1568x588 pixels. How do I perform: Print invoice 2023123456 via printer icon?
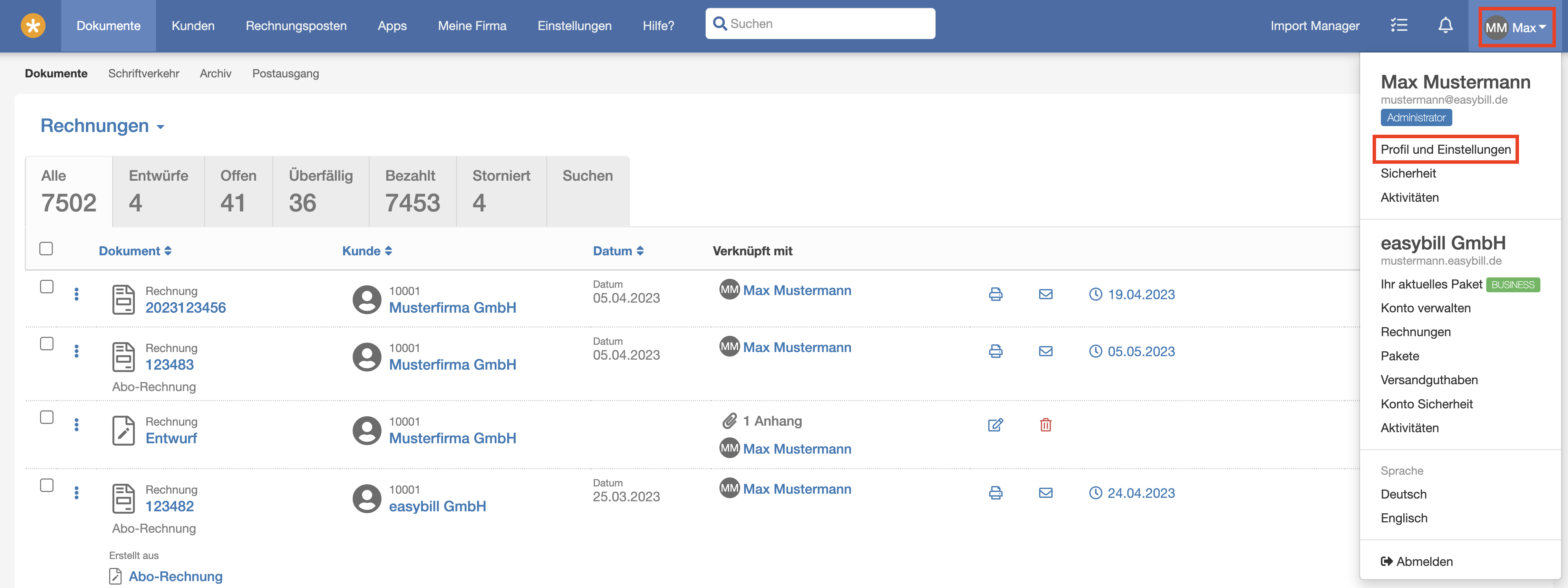pyautogui.click(x=995, y=294)
